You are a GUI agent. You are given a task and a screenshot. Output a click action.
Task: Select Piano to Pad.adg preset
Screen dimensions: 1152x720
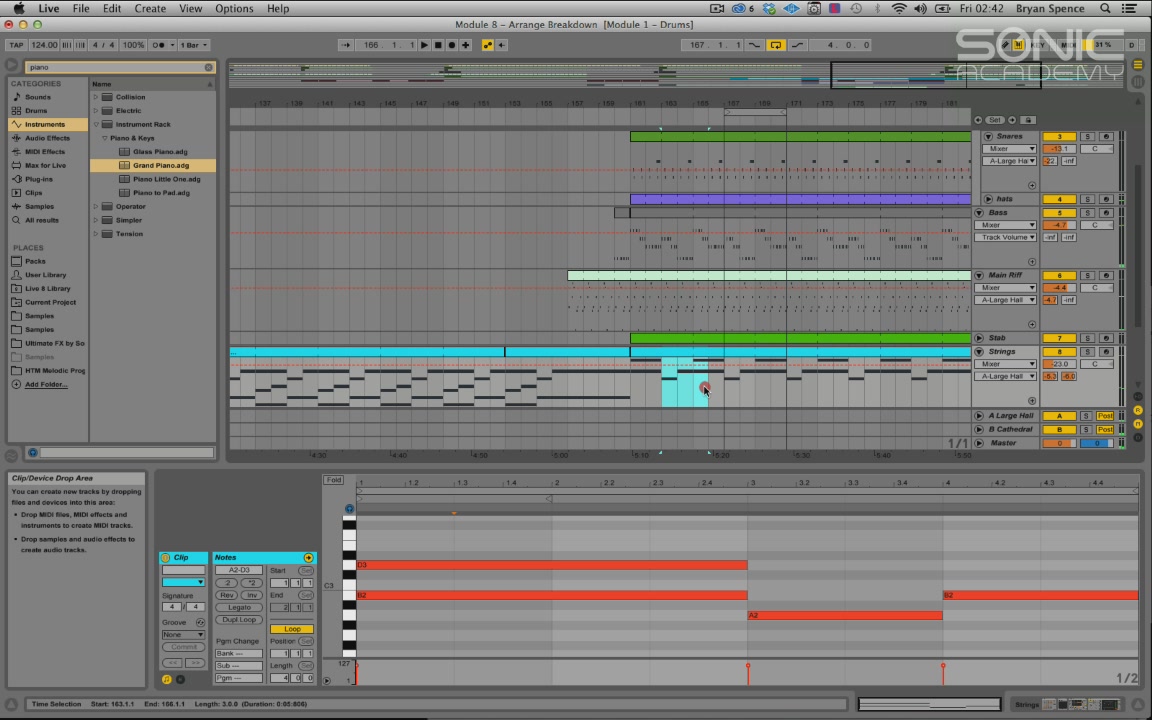click(x=161, y=192)
